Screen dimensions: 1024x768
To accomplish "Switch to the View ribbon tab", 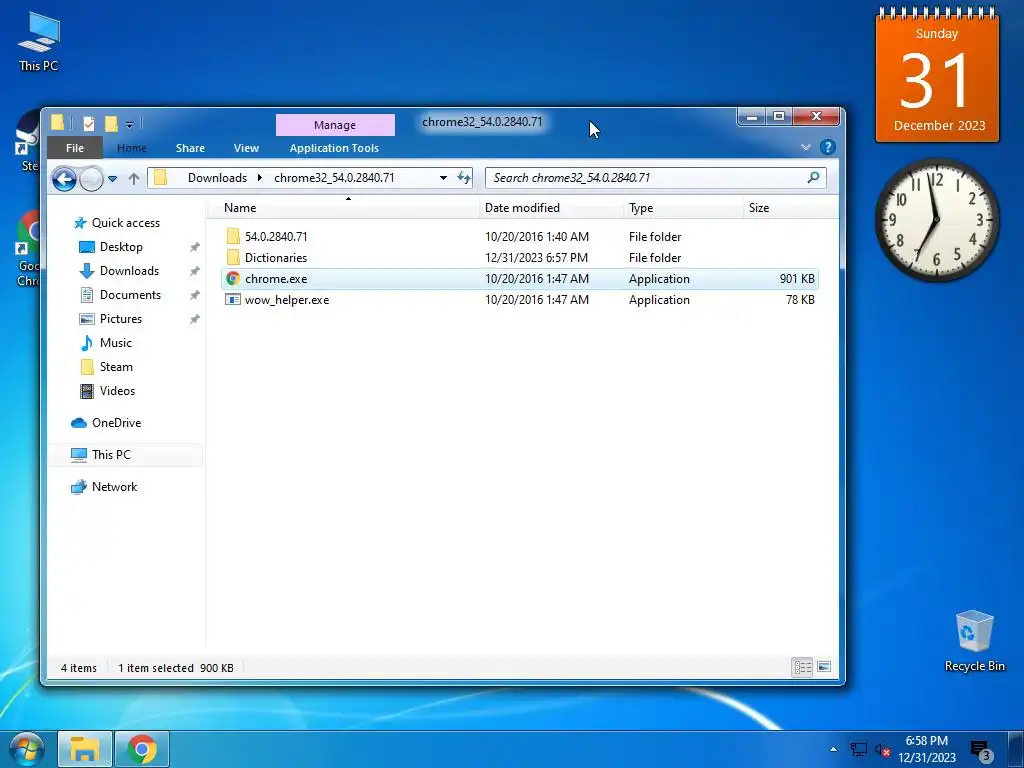I will pos(246,148).
